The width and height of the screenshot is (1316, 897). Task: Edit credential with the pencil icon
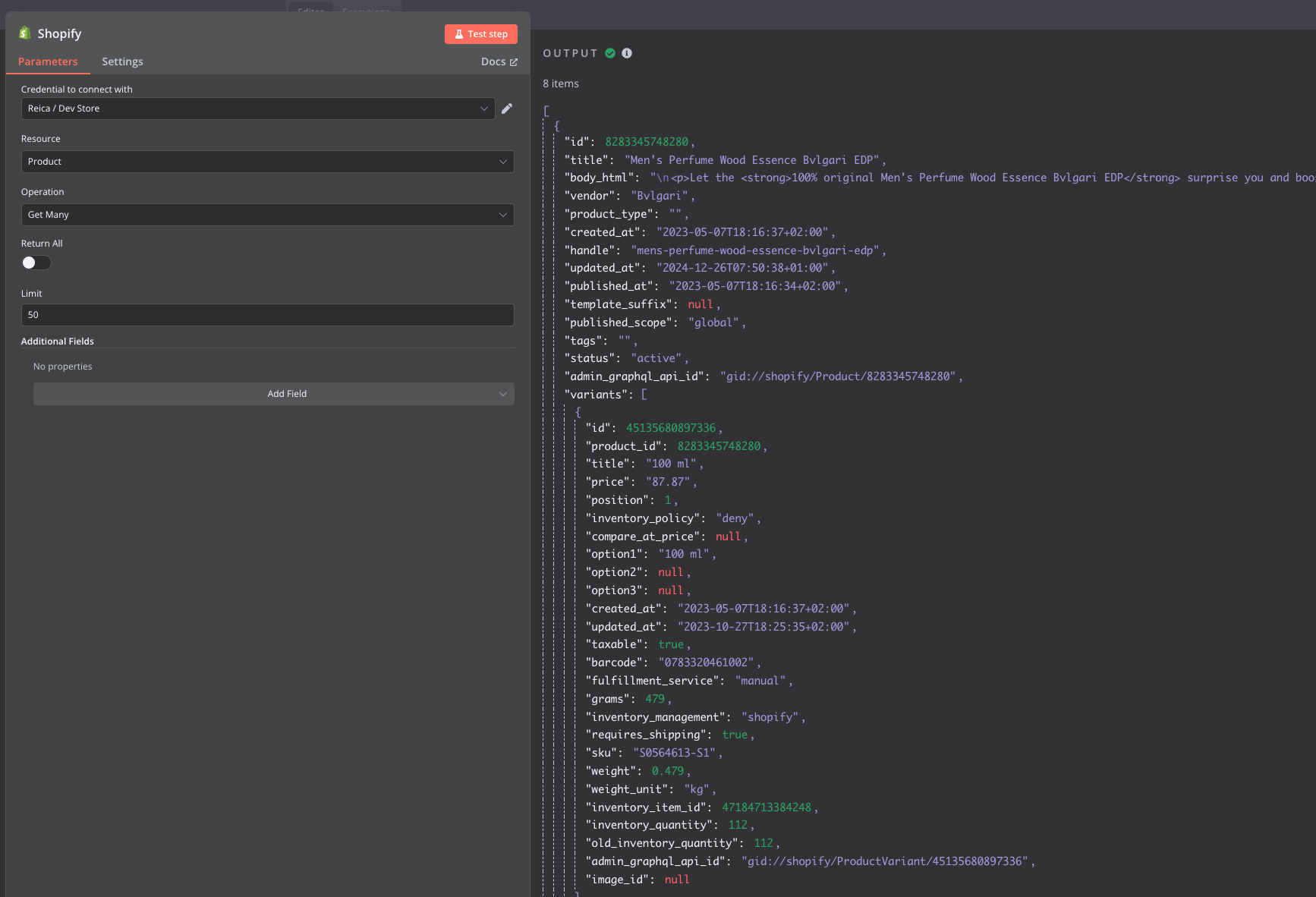pos(507,109)
